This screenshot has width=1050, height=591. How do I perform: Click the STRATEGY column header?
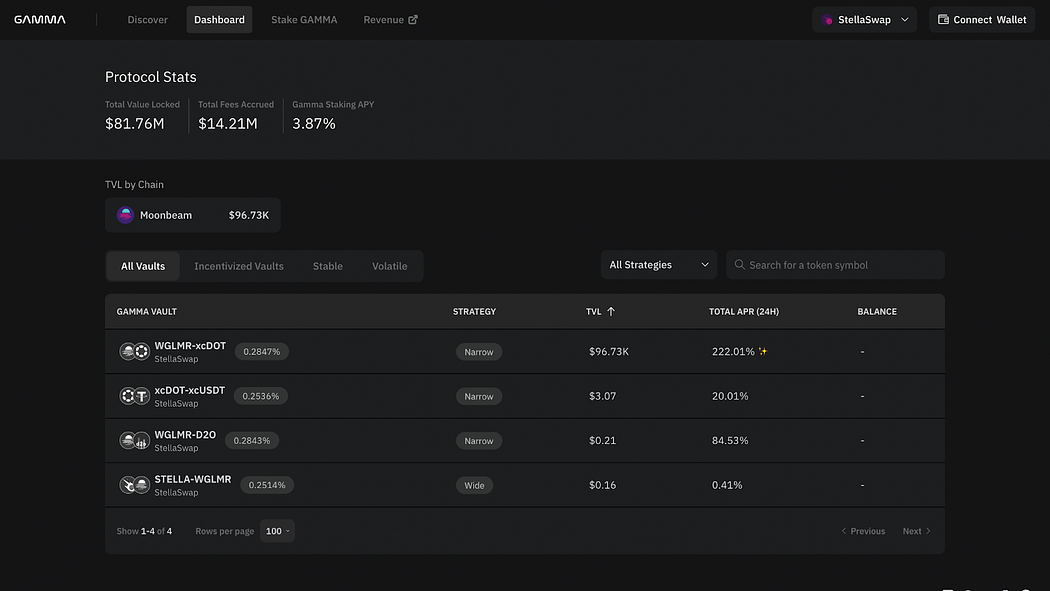click(474, 311)
